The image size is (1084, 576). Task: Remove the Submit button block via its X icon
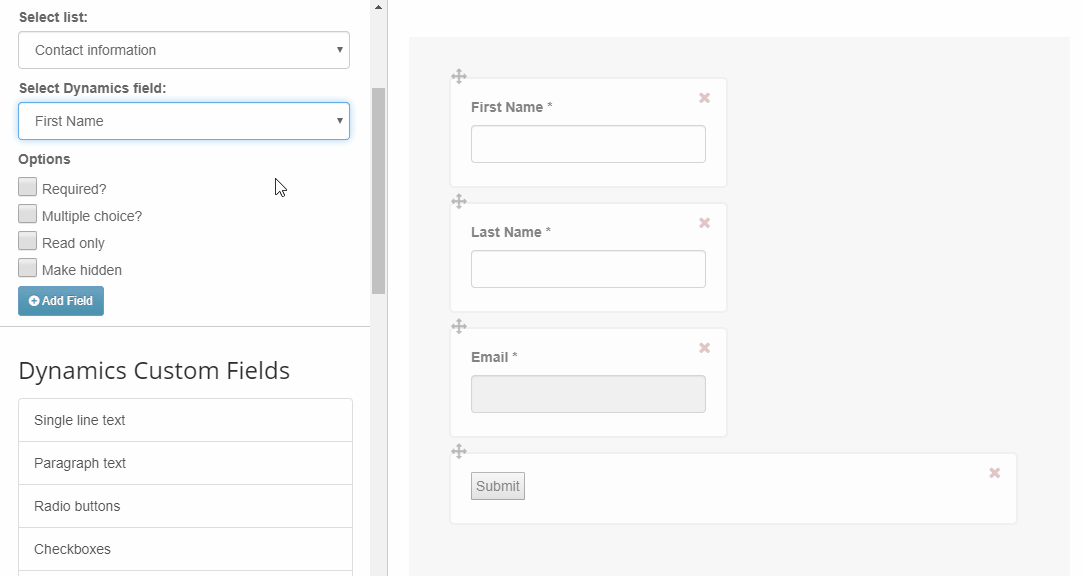[995, 473]
